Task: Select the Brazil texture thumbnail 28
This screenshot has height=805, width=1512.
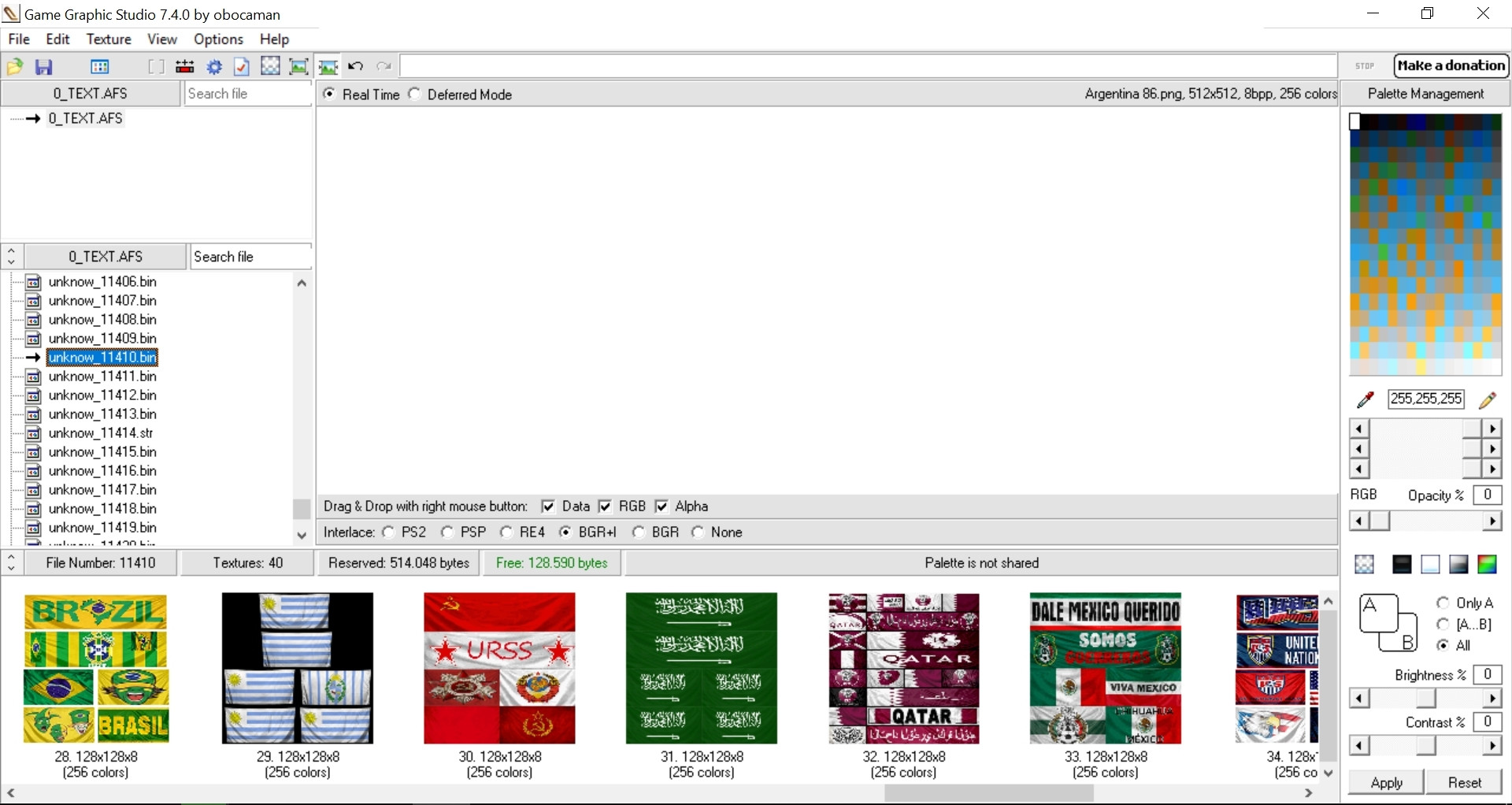Action: click(x=96, y=669)
